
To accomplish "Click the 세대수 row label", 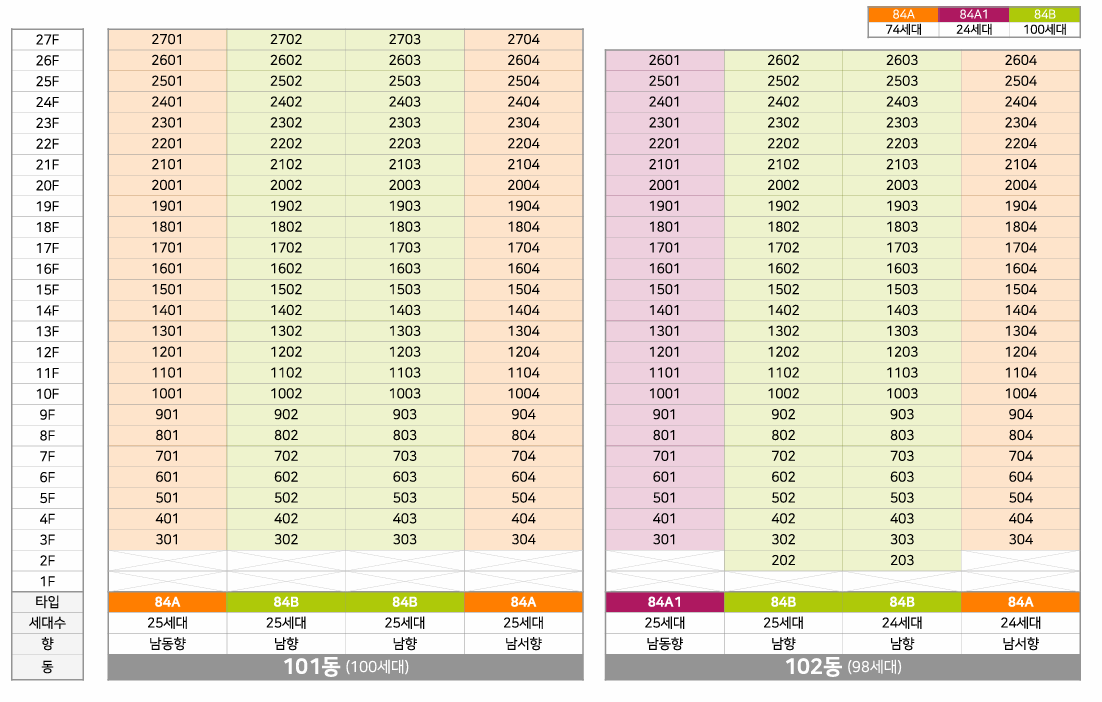I will [x=48, y=623].
